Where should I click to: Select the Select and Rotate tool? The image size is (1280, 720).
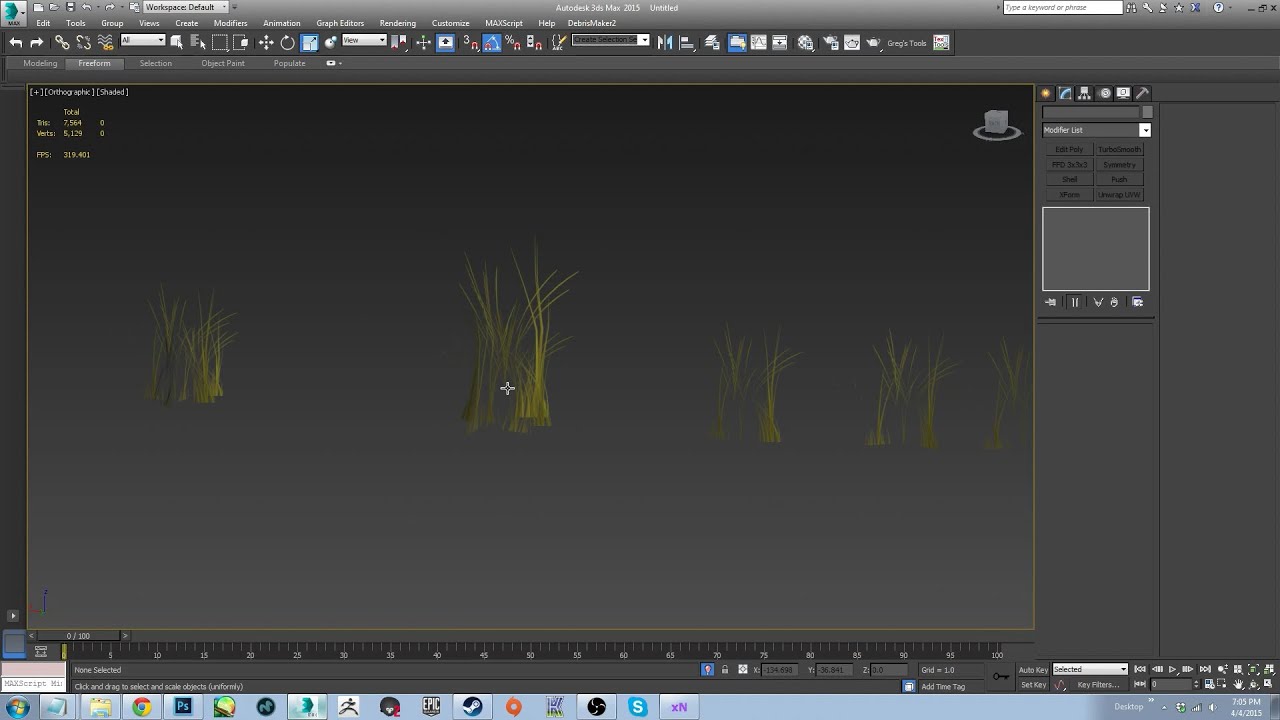pos(288,42)
